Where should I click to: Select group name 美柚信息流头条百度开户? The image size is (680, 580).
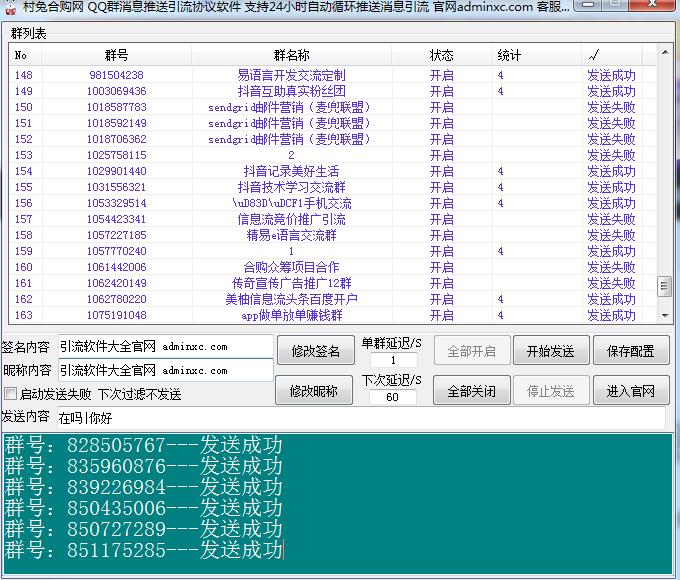point(291,299)
